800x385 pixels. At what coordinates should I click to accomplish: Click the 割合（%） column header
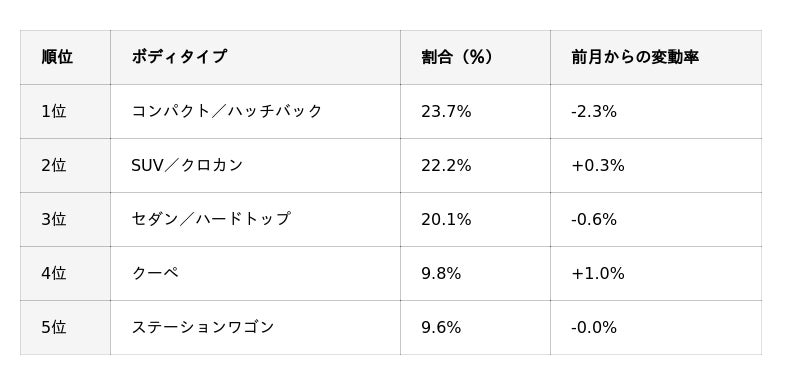[x=475, y=57]
